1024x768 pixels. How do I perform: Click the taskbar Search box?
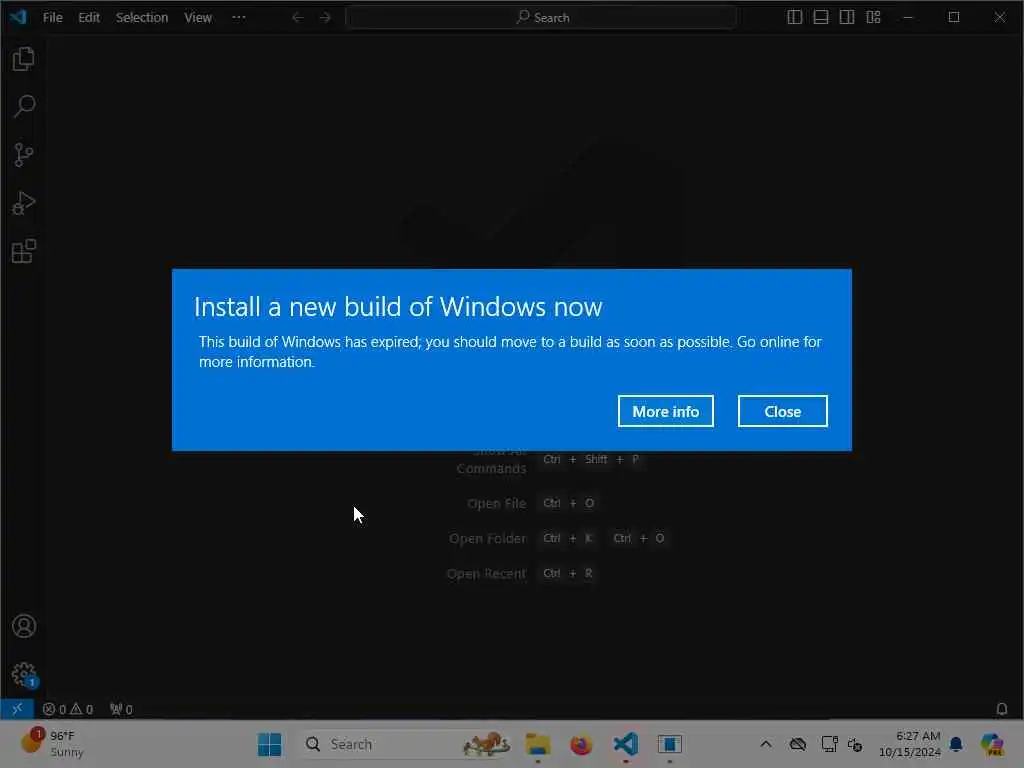tap(405, 744)
